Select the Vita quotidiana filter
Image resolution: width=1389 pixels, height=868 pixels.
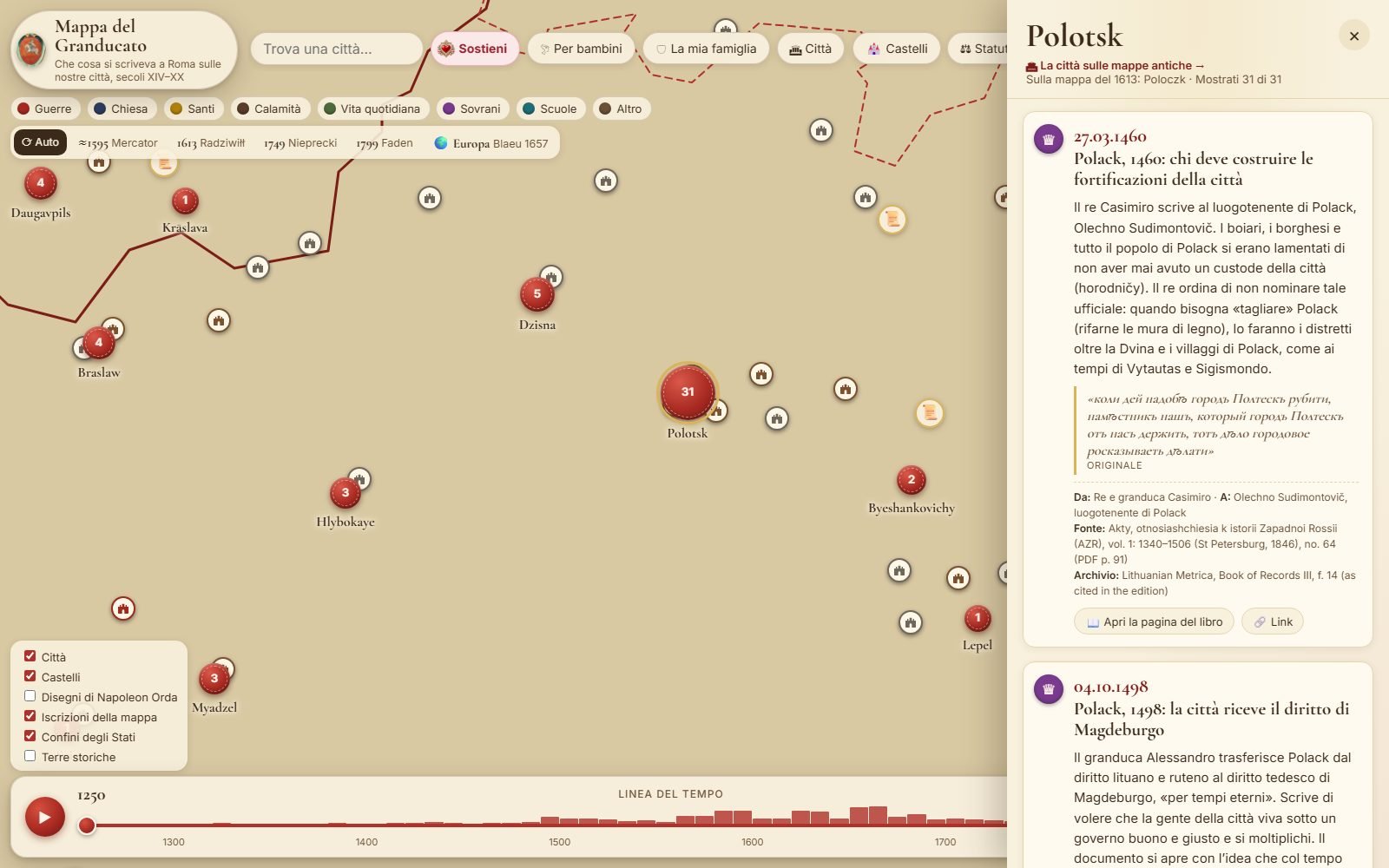click(372, 108)
